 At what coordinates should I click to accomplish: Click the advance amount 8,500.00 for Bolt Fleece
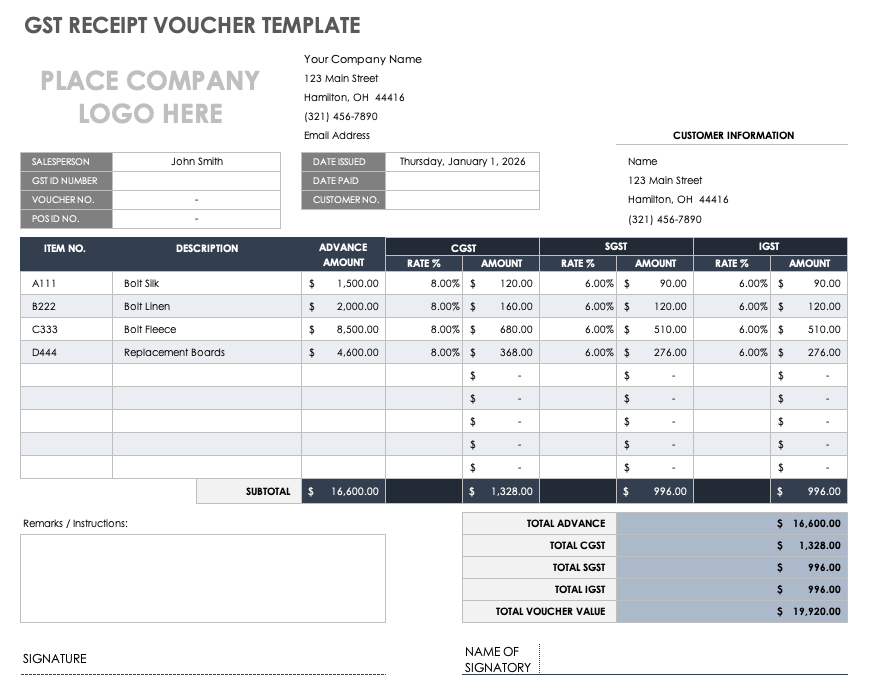click(353, 329)
